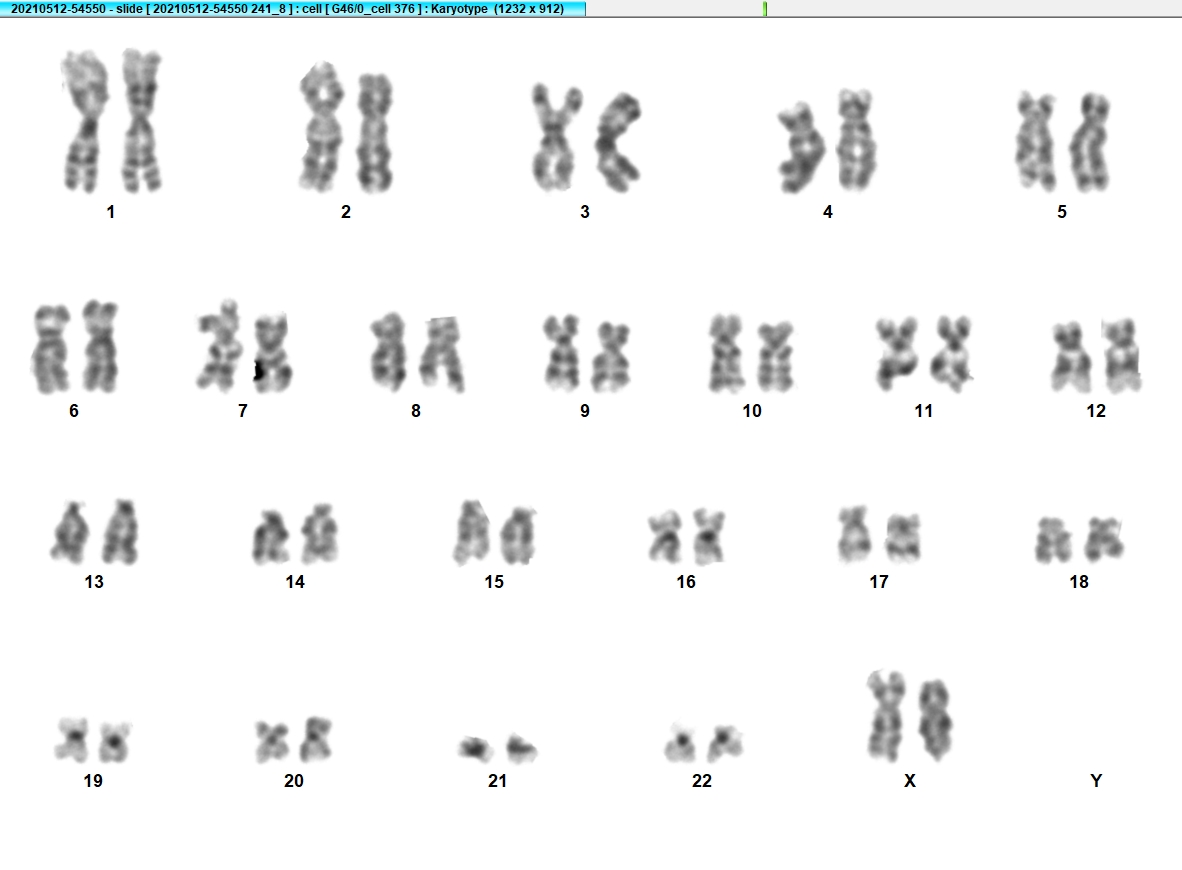The height and width of the screenshot is (870, 1182).
Task: Click the label '5' under its pair
Action: [1062, 212]
